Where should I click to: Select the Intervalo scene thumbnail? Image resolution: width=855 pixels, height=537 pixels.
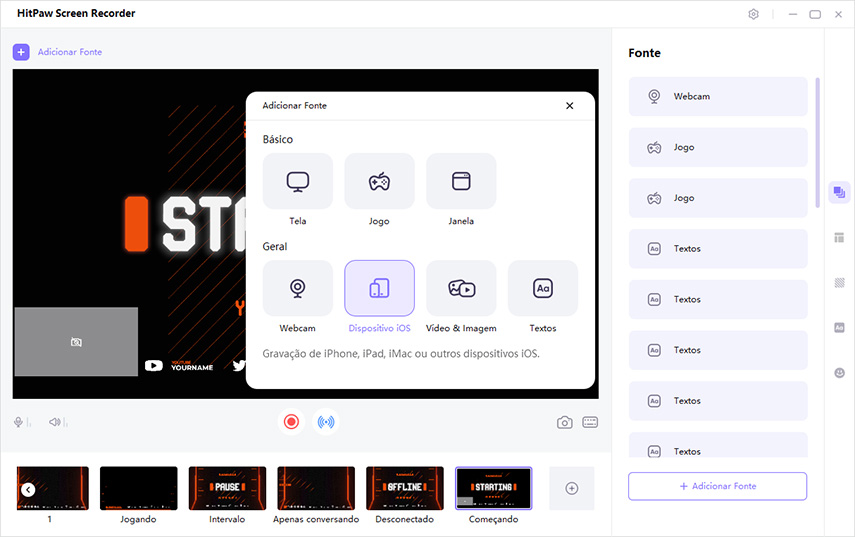click(x=227, y=488)
